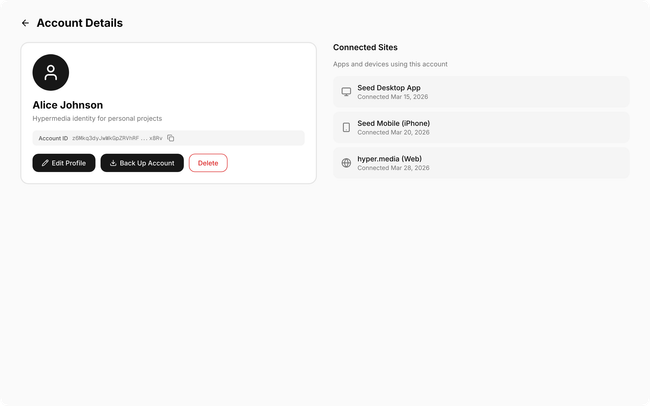650x406 pixels.
Task: Click the Hypermedia identity description text
Action: point(97,119)
